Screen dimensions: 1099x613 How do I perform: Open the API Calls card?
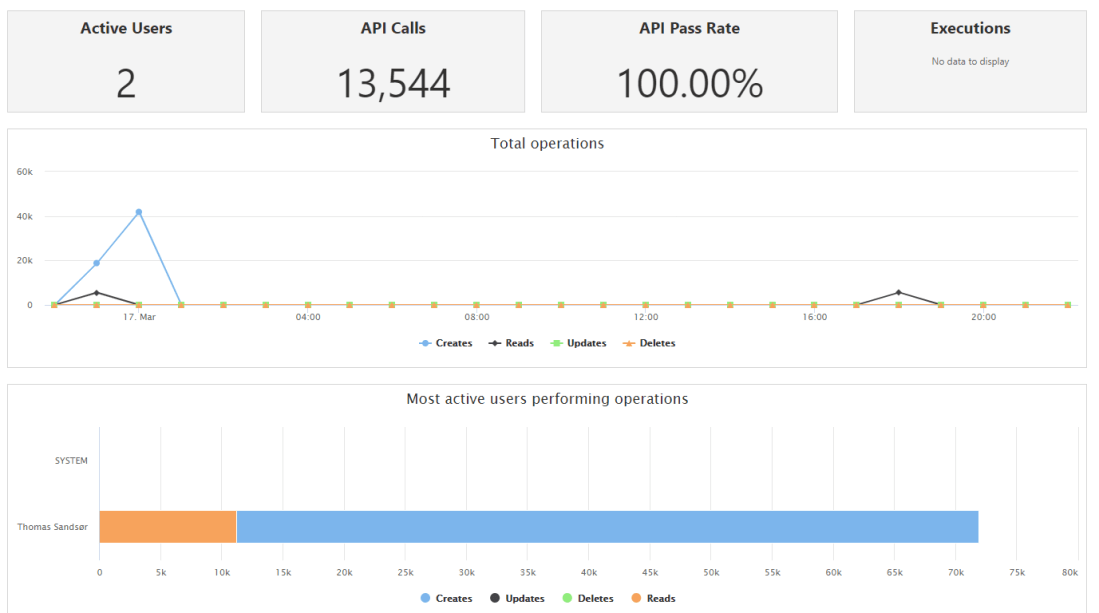coord(393,62)
